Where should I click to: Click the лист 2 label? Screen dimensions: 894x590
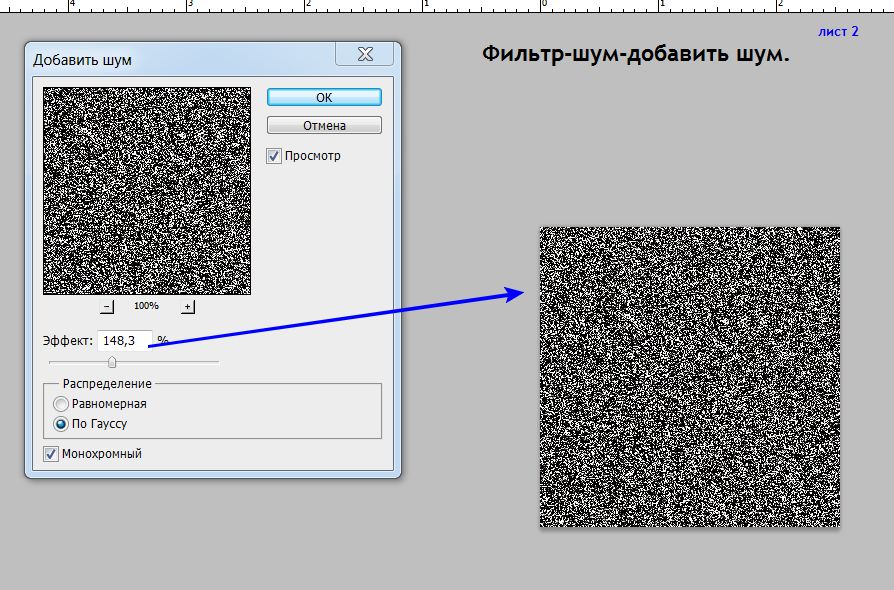point(838,32)
